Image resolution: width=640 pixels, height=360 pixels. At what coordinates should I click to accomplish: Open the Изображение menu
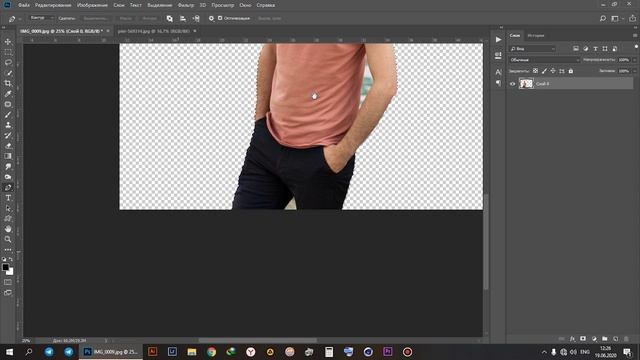click(93, 5)
